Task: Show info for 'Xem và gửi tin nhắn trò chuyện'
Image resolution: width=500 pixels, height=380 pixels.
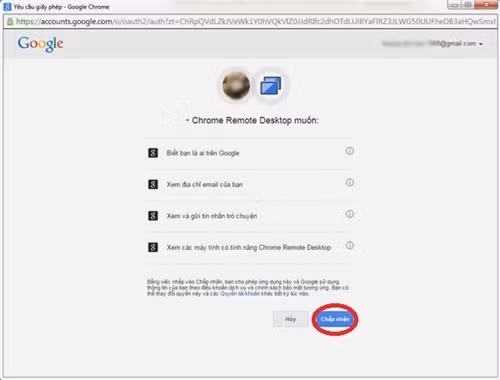Action: [350, 214]
